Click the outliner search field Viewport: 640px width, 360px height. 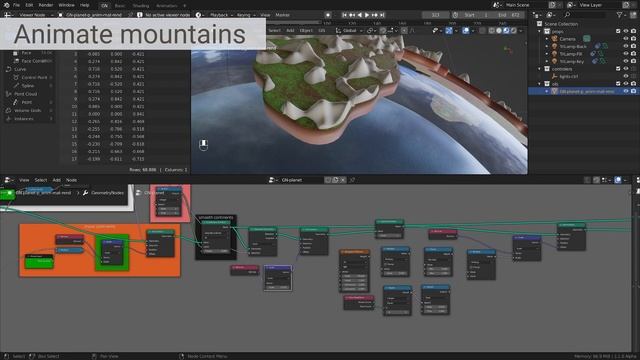click(585, 15)
